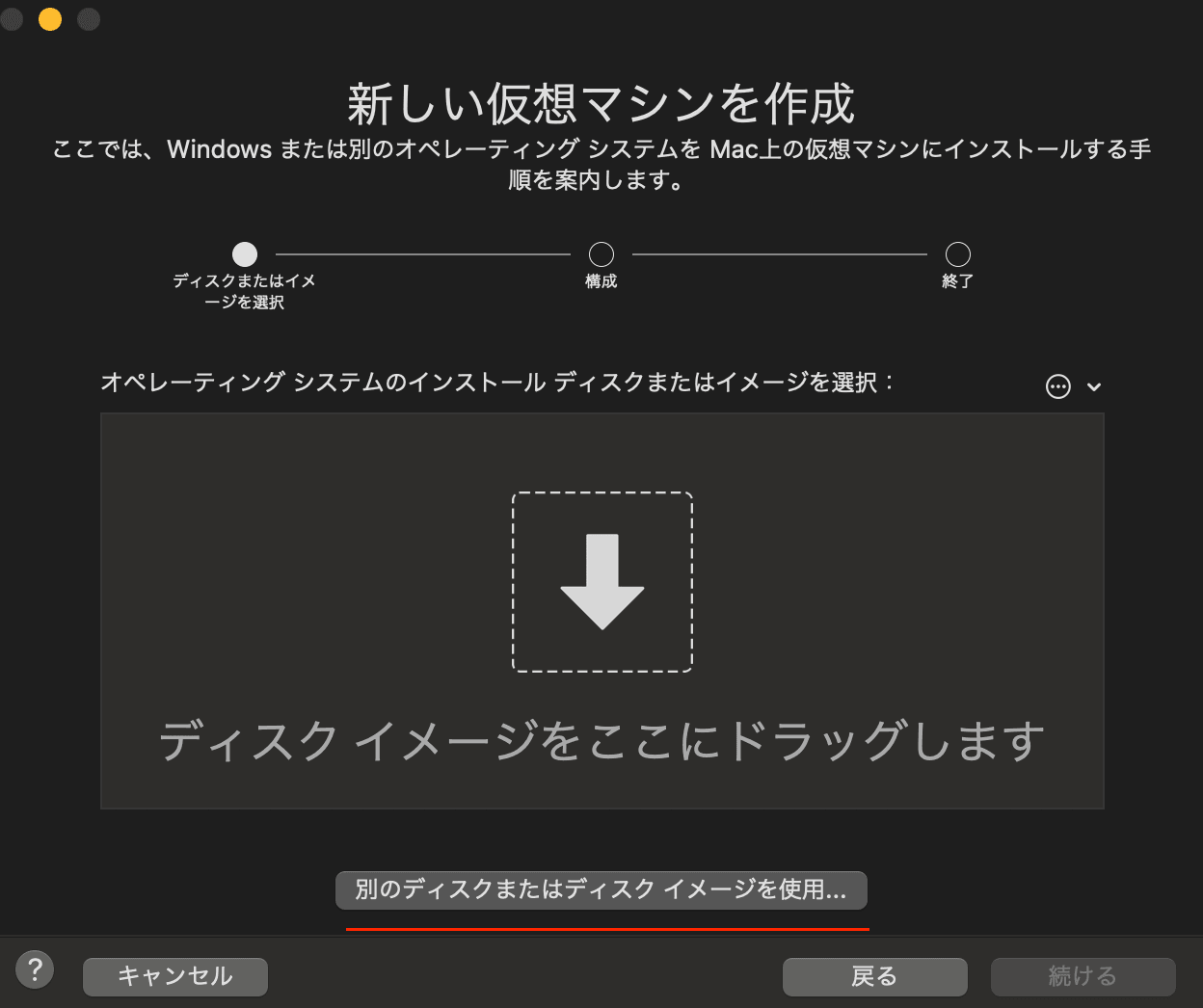
Task: Expand the installation image selection menu
Action: click(1094, 386)
